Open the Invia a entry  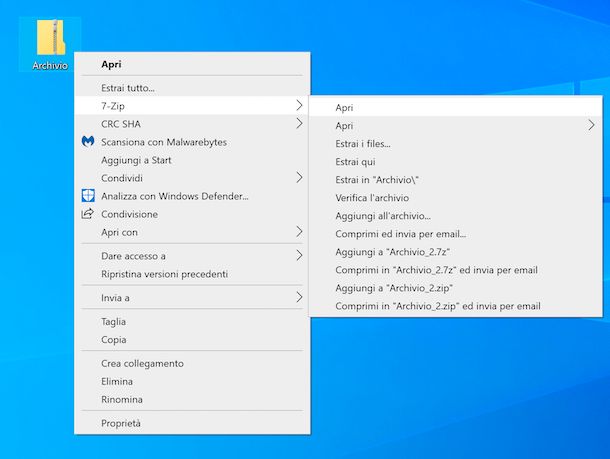[192, 298]
